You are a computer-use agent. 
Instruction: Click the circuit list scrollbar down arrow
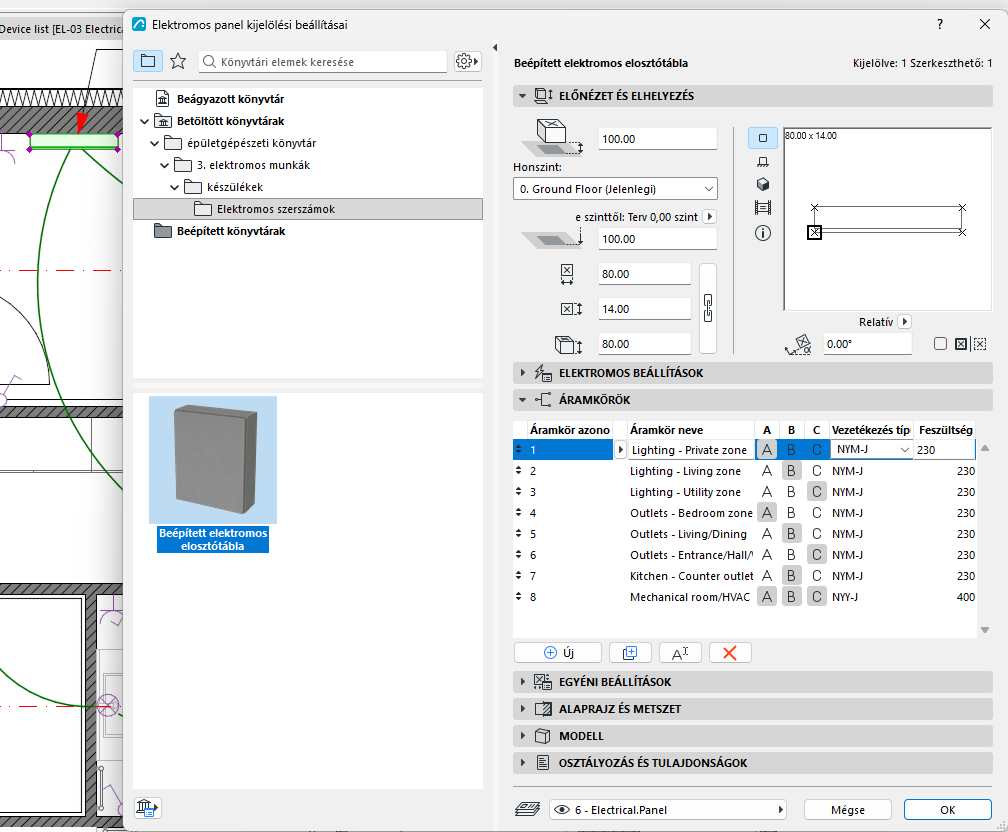(x=985, y=630)
